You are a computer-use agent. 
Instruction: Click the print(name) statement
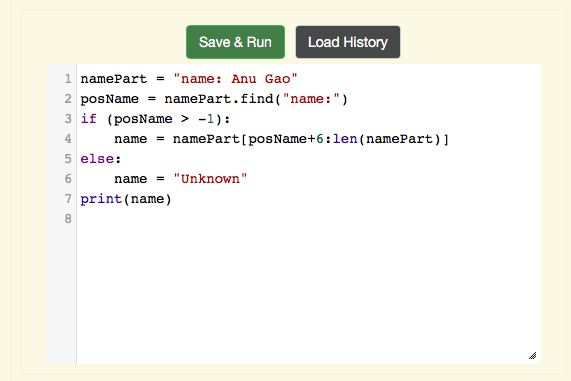[x=126, y=199]
